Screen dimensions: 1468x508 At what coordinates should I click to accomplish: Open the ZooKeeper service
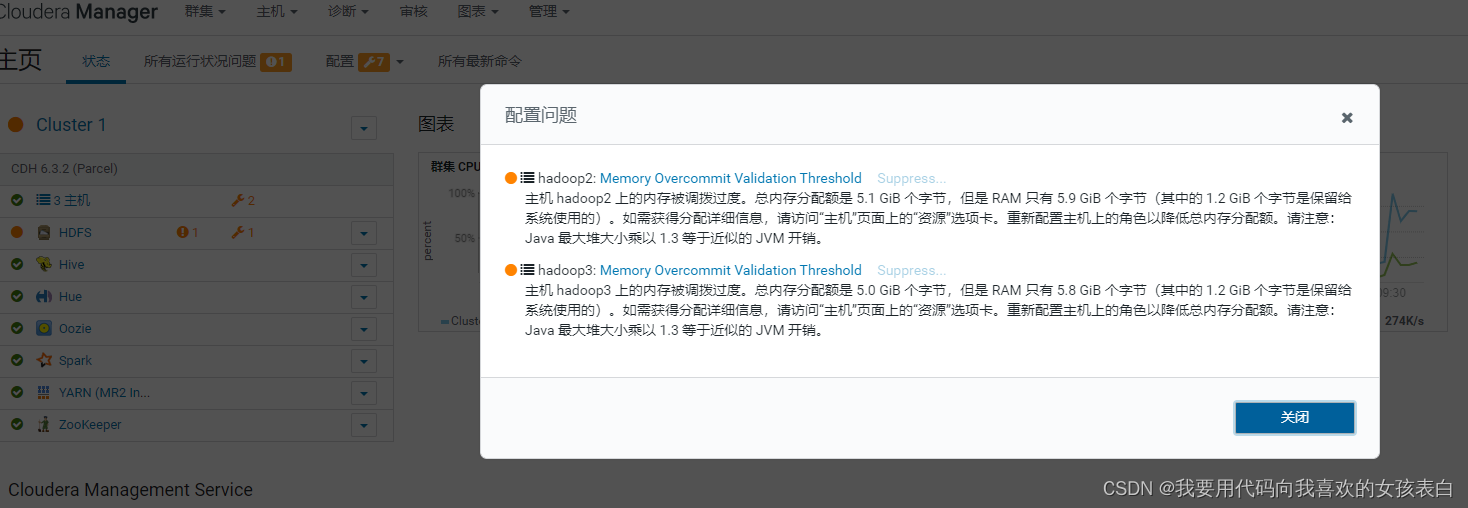tap(90, 425)
